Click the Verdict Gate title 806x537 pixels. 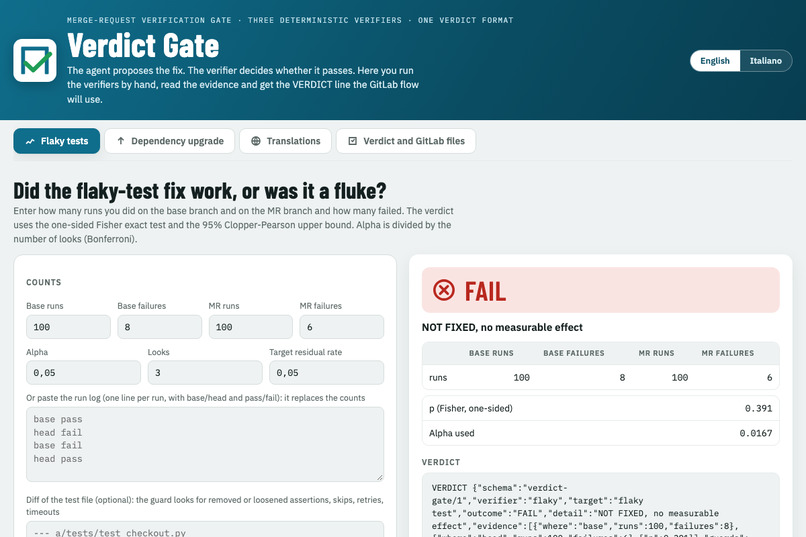[143, 46]
